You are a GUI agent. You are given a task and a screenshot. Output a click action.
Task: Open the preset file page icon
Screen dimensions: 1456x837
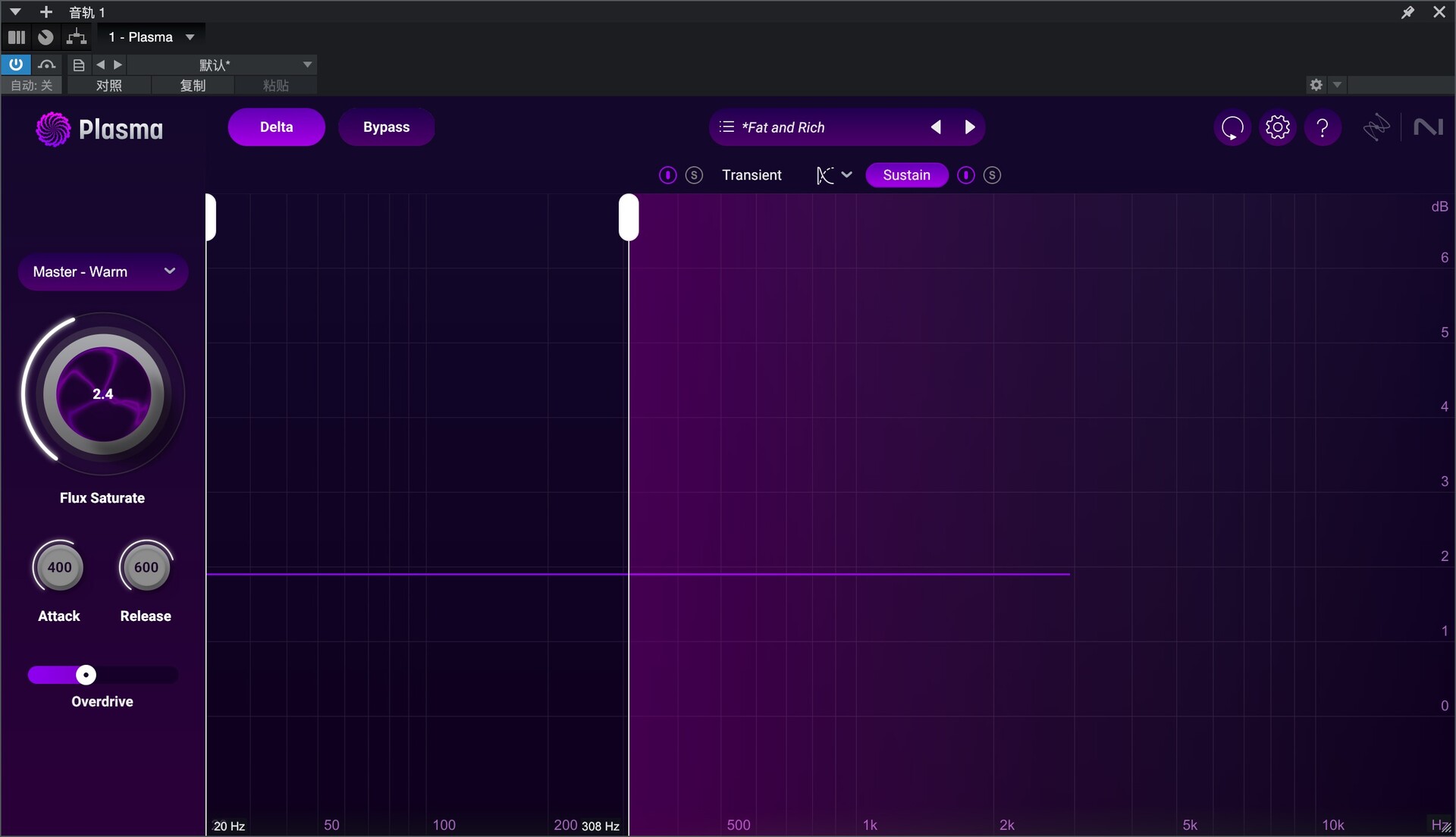point(78,65)
